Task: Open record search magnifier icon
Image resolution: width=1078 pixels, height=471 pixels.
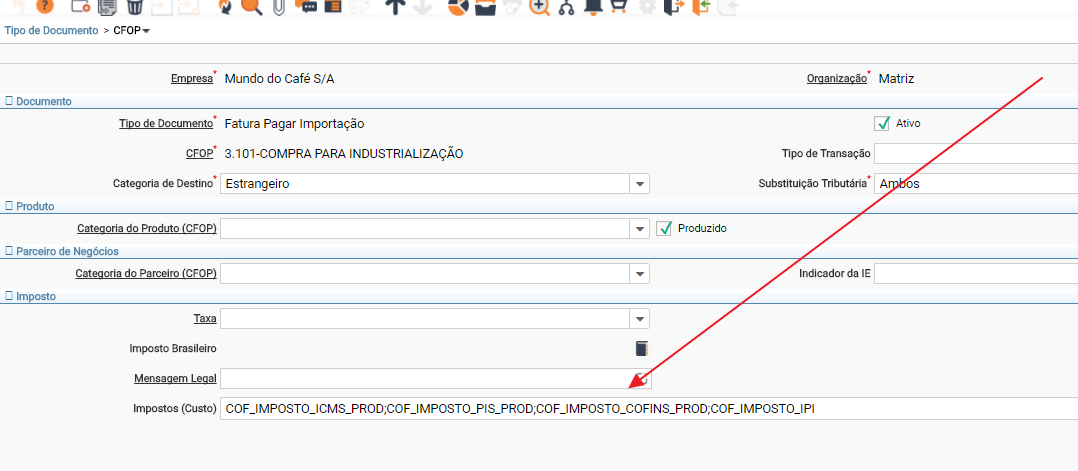Action: (x=252, y=6)
